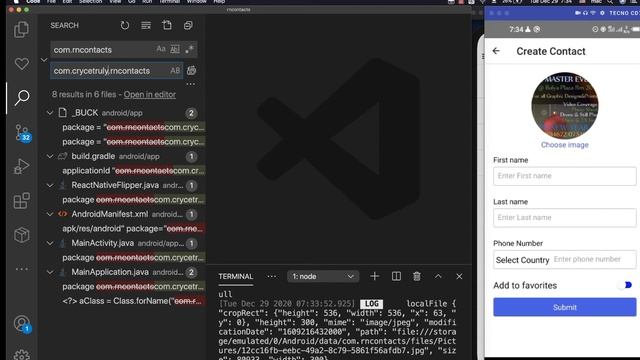Open the Run and Debug view

[x=22, y=166]
